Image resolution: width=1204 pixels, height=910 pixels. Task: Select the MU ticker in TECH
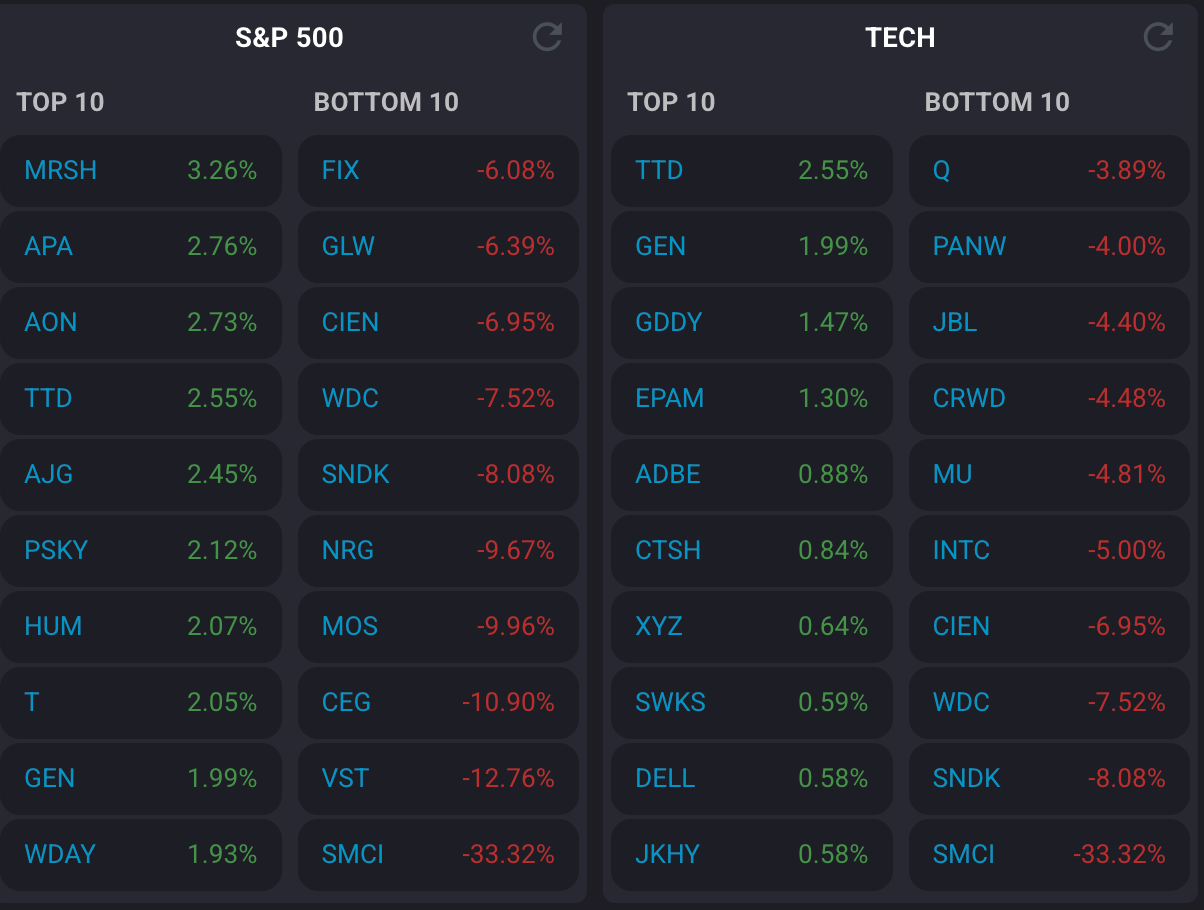(x=952, y=475)
